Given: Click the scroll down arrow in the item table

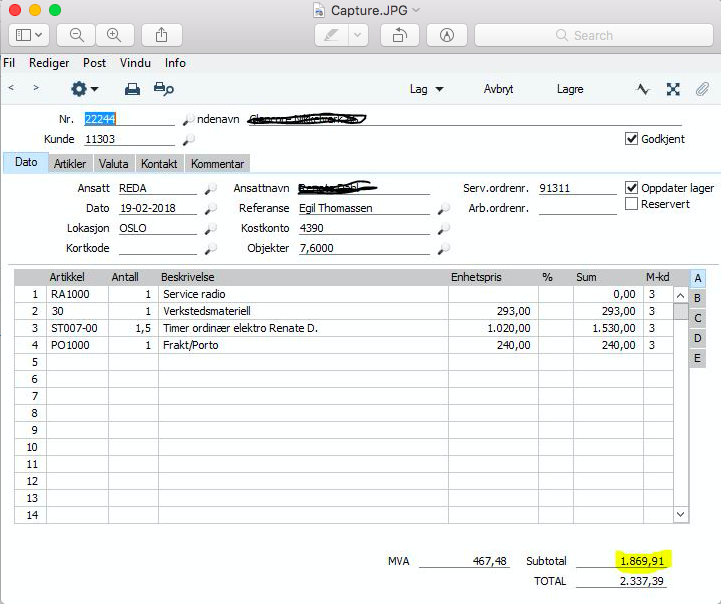Looking at the screenshot, I should click(681, 514).
